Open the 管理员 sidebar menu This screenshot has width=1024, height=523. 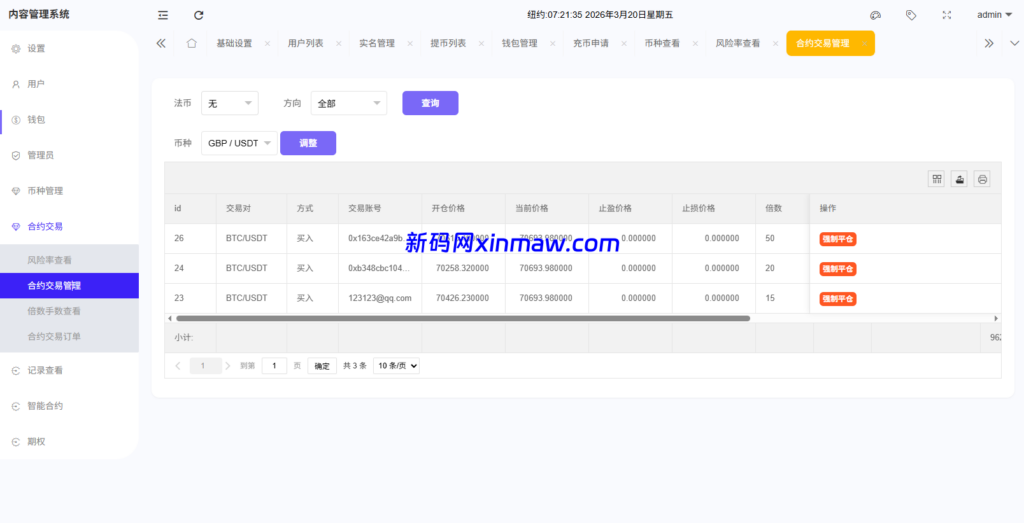tap(69, 155)
